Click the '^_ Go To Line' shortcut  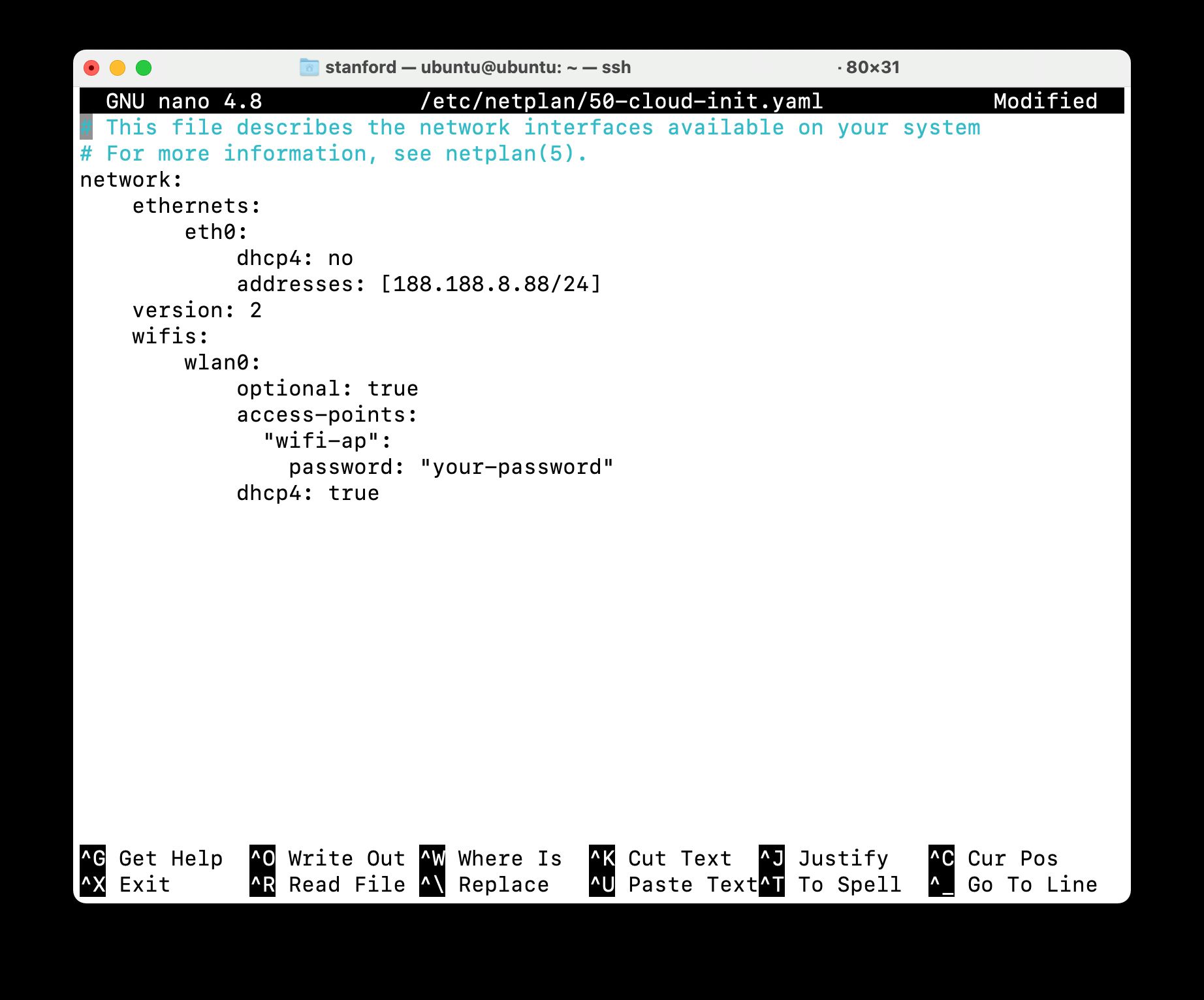point(1013,884)
